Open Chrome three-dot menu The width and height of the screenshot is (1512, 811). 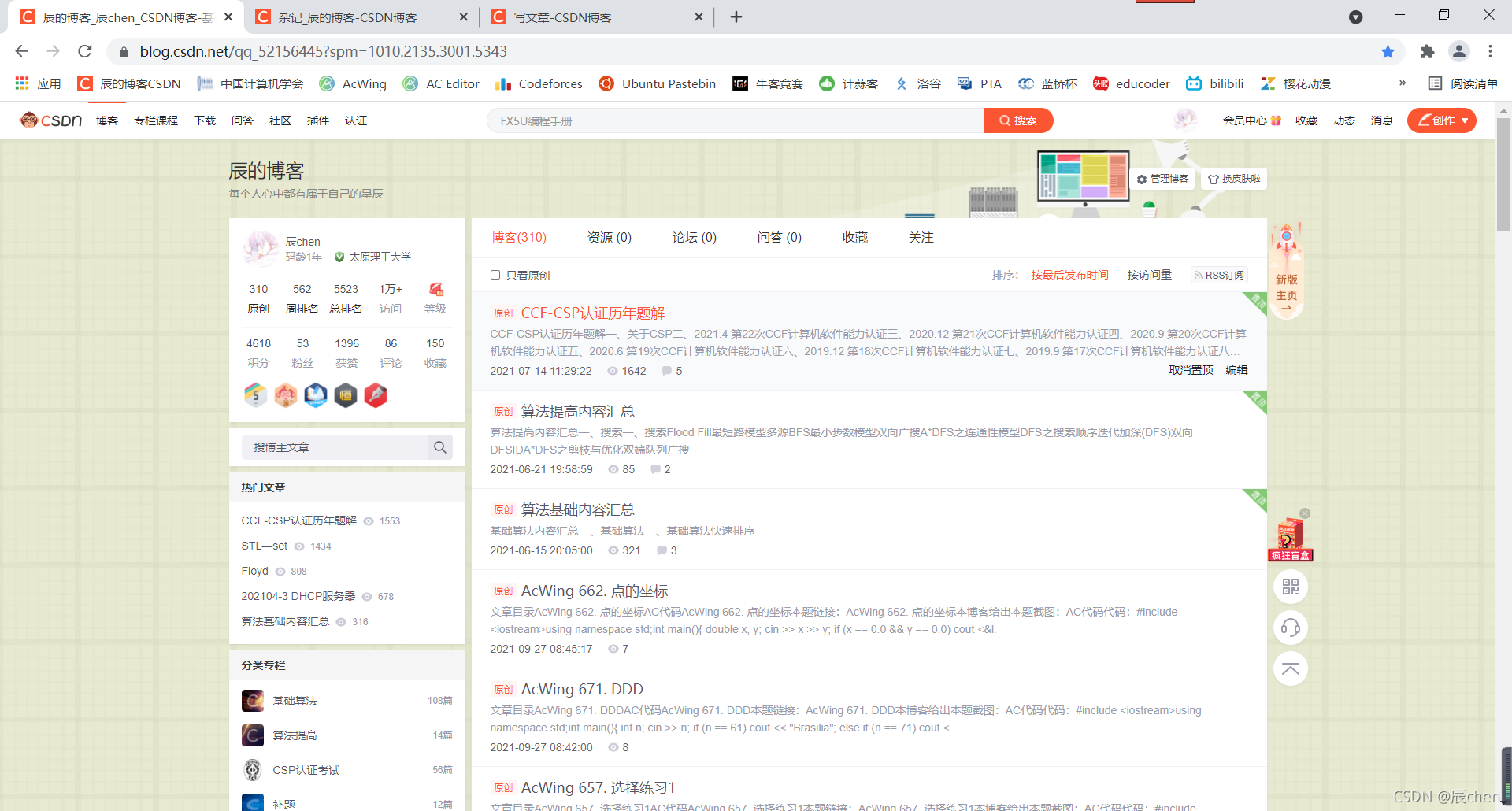click(1490, 51)
